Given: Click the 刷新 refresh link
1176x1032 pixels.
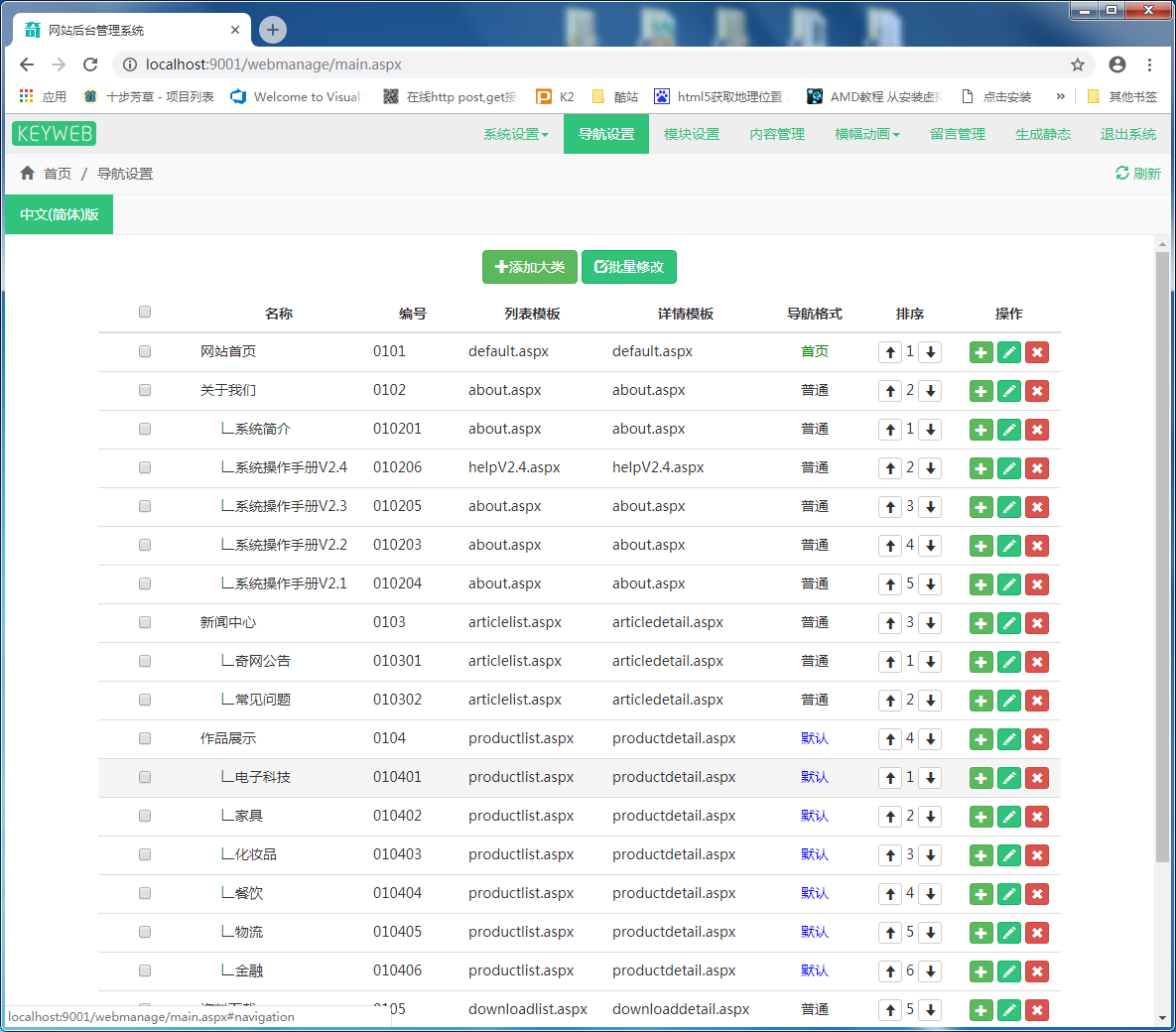Looking at the screenshot, I should coord(1137,174).
